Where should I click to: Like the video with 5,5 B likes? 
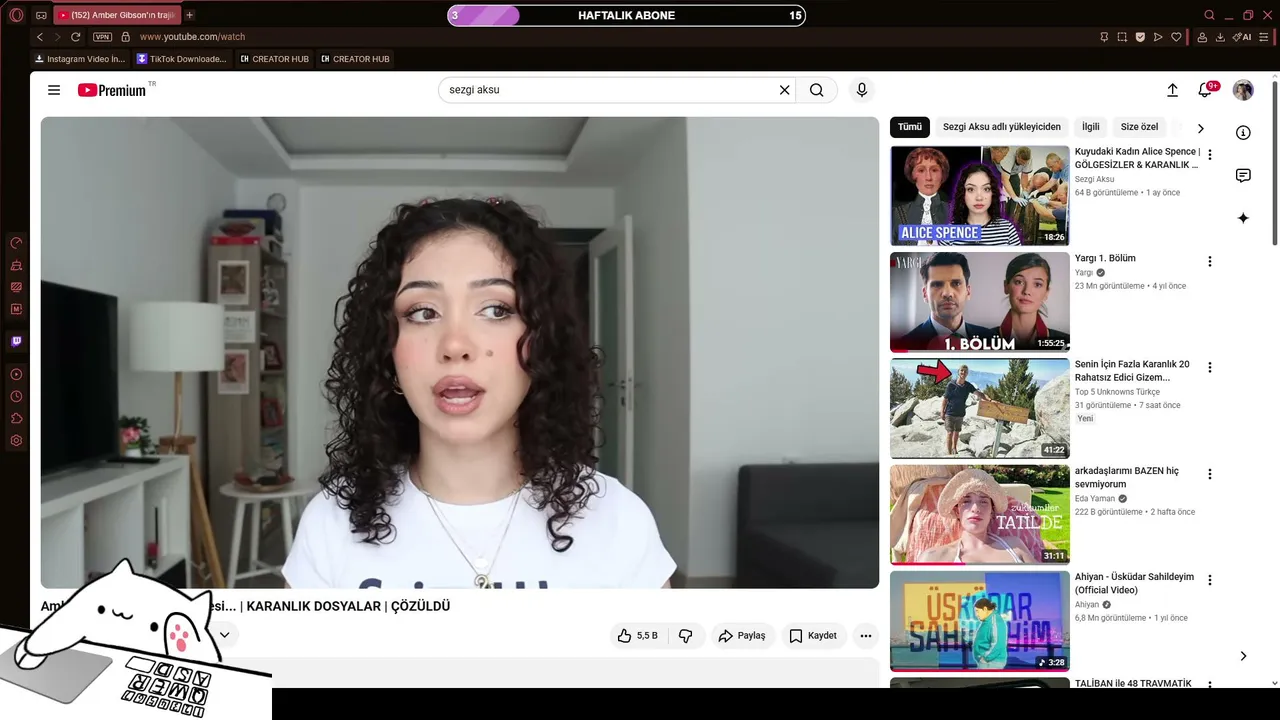click(x=637, y=636)
